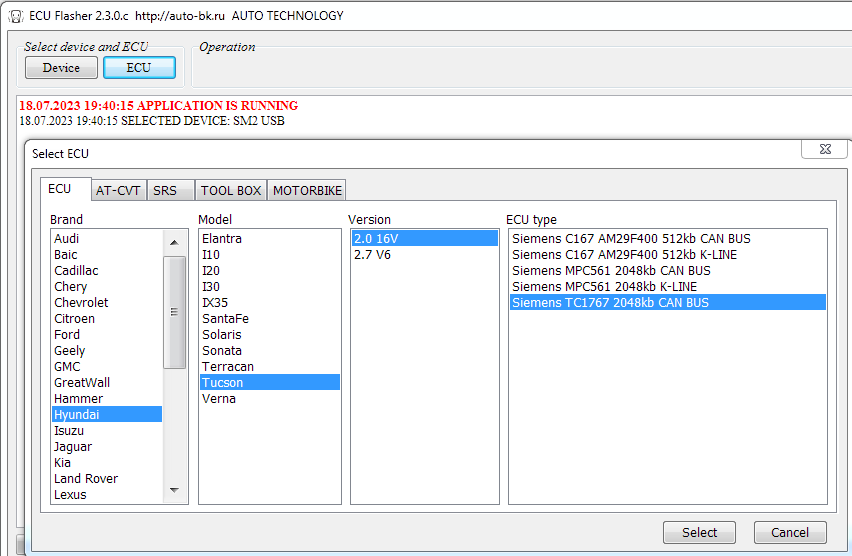Image resolution: width=852 pixels, height=556 pixels.
Task: Cancel the ECU selection dialog
Action: coord(790,532)
